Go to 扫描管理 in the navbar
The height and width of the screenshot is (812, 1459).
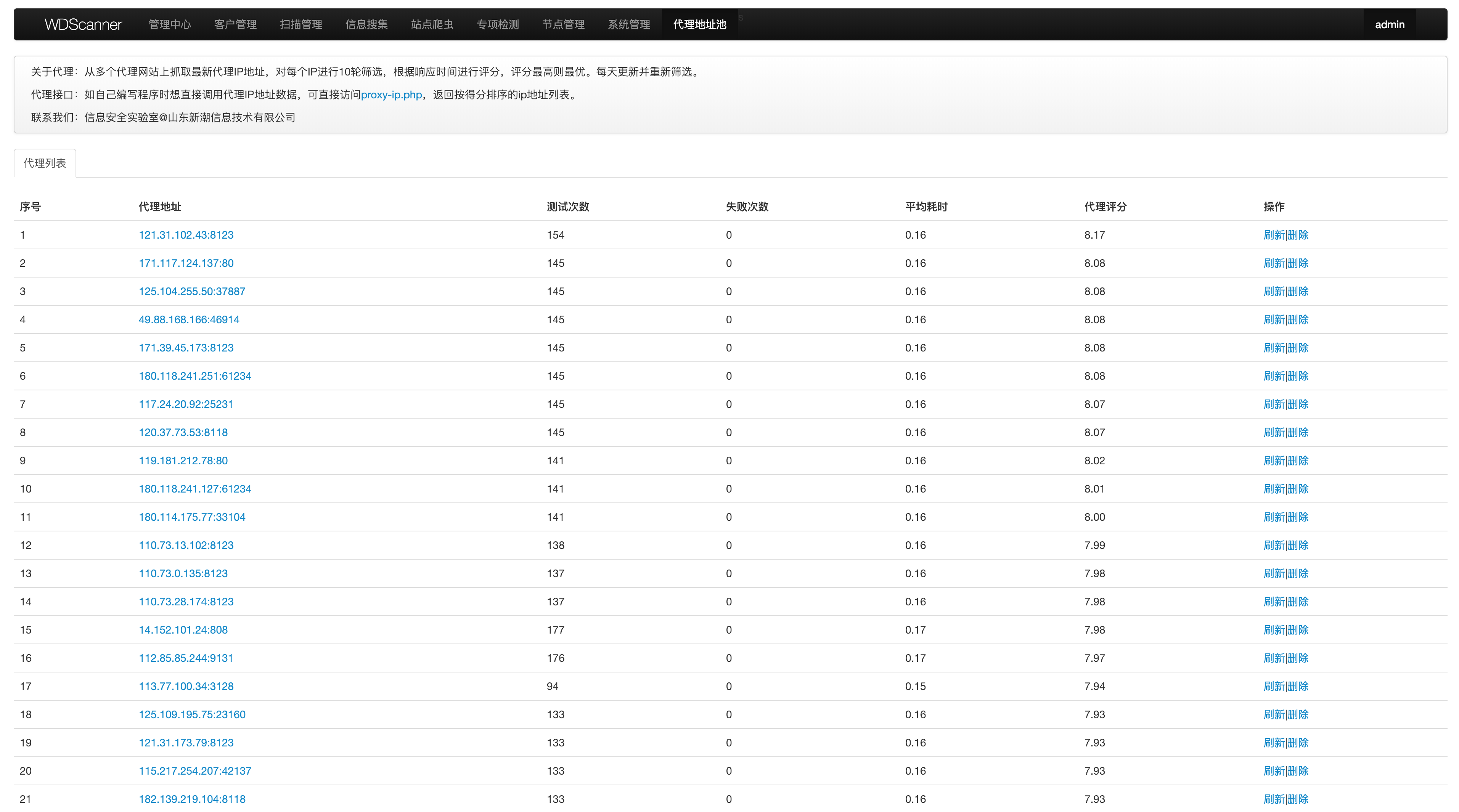301,24
